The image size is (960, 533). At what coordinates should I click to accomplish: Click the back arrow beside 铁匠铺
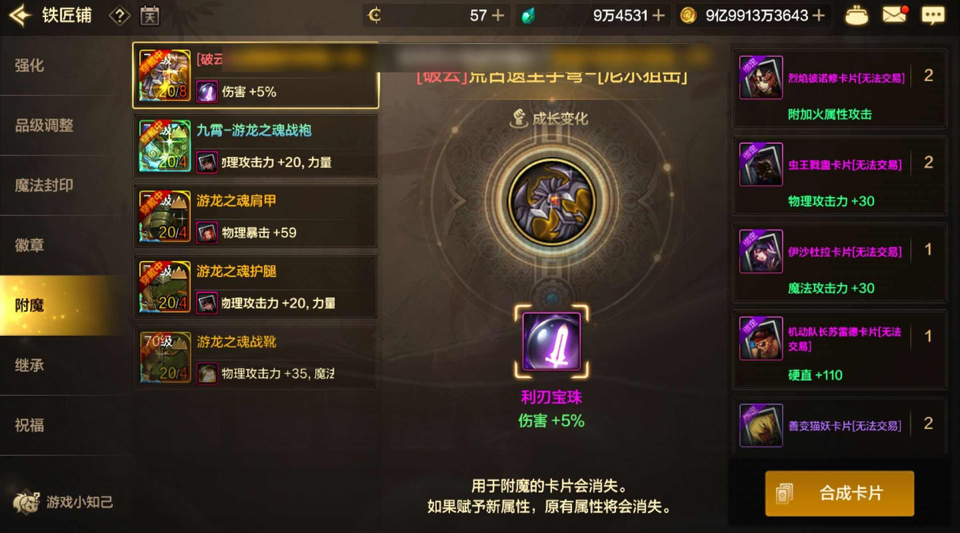(x=20, y=15)
